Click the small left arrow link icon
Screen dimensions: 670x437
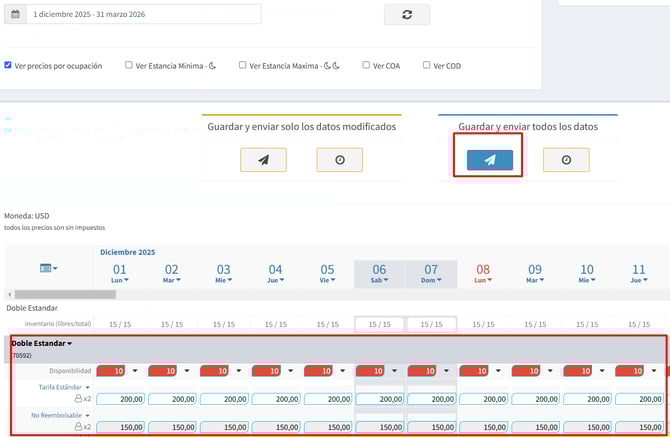(8, 119)
